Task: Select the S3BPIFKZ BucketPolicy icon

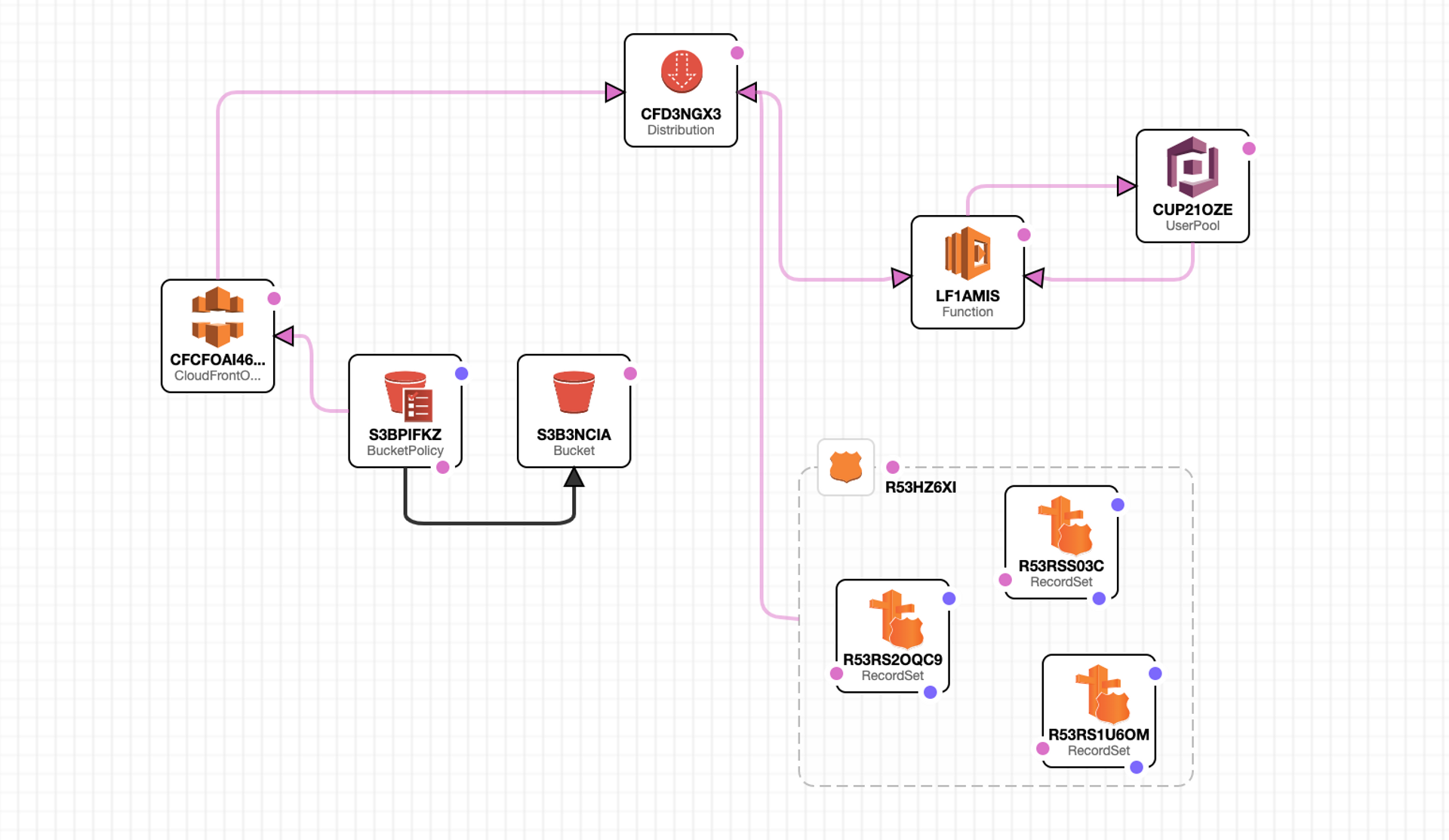Action: coord(408,395)
